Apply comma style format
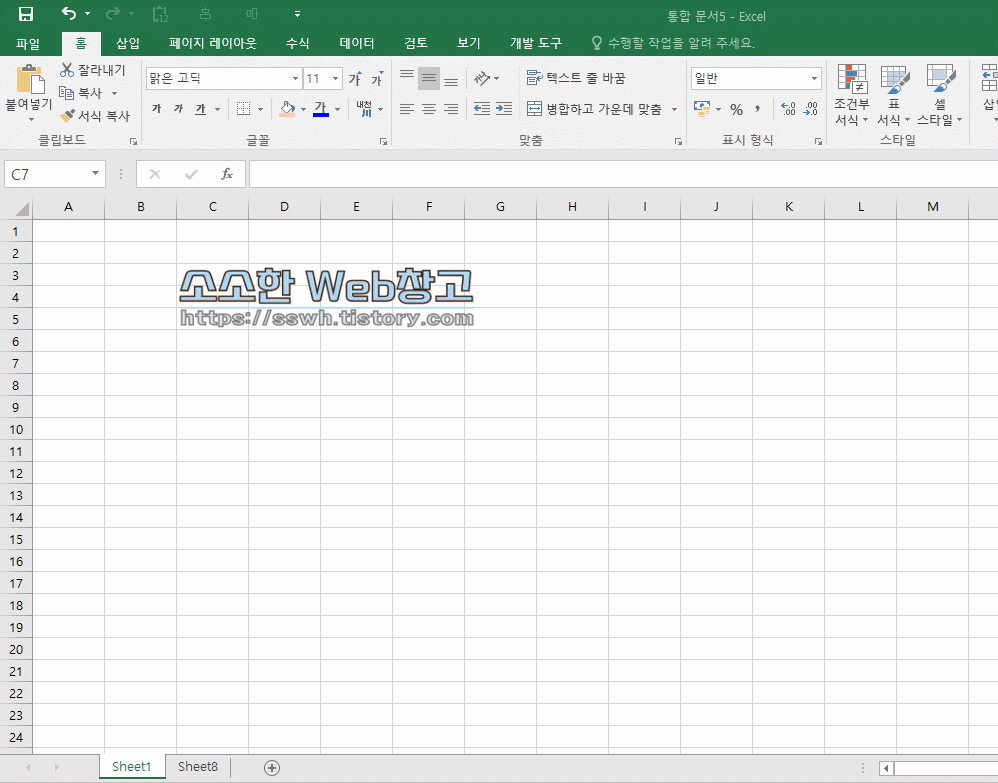 tap(757, 109)
